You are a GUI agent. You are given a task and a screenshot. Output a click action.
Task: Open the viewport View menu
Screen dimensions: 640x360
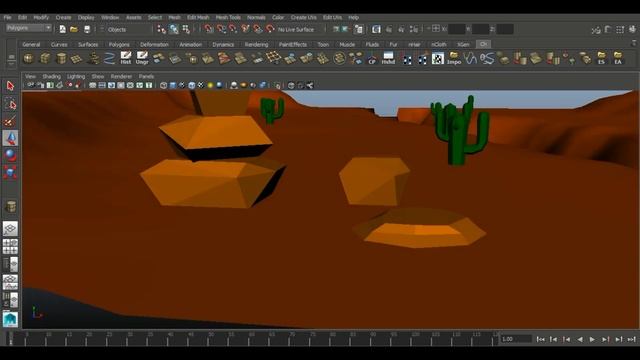point(30,76)
